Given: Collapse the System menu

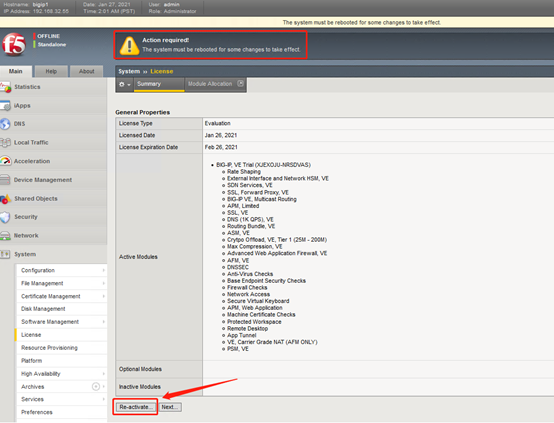Looking at the screenshot, I should click(x=53, y=254).
